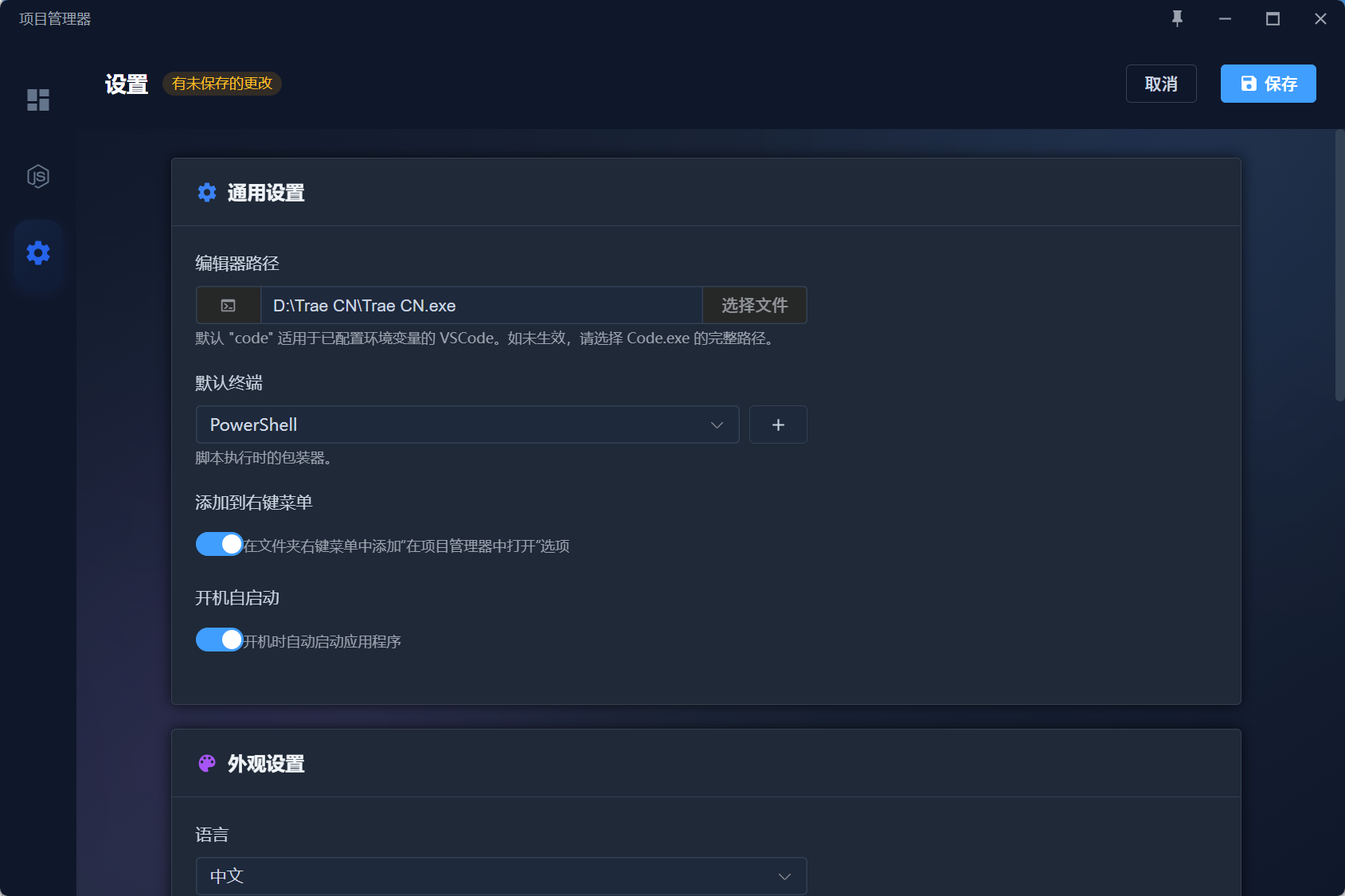Screen dimensions: 1345x896
Task: Click the 脚本执行时的包装器 hint text
Action: (264, 458)
